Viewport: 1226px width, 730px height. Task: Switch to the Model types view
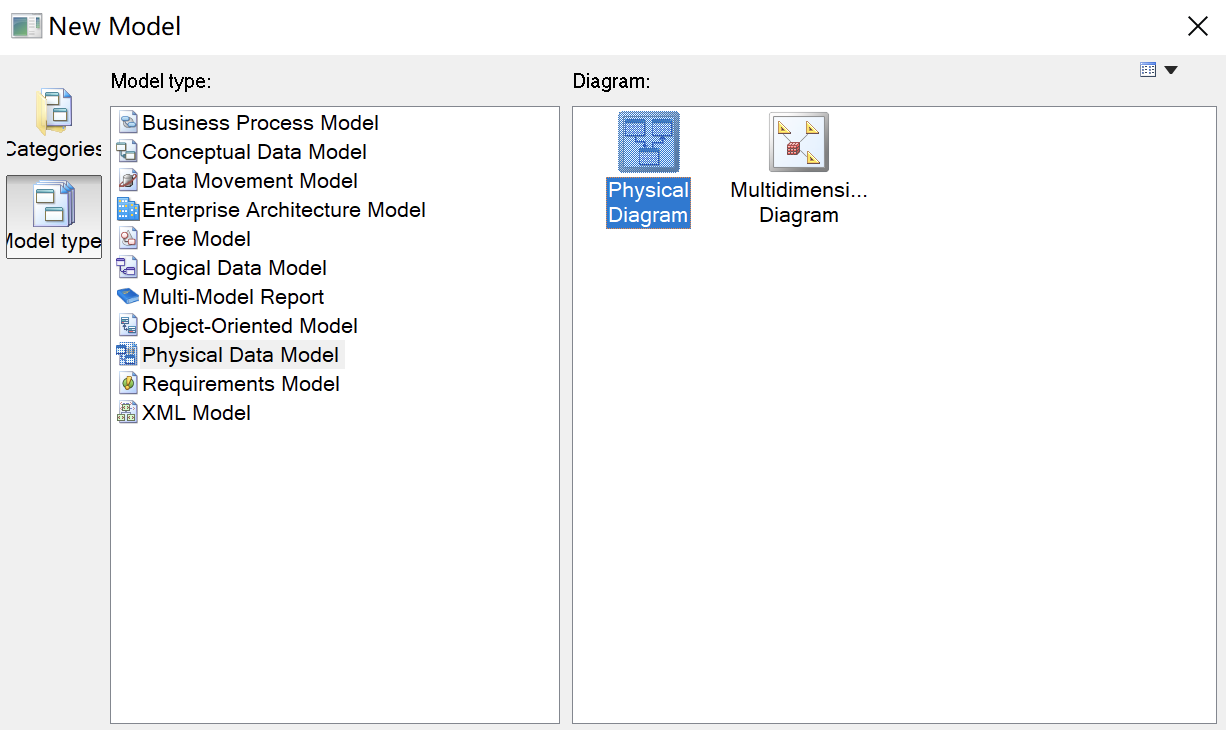click(x=54, y=216)
